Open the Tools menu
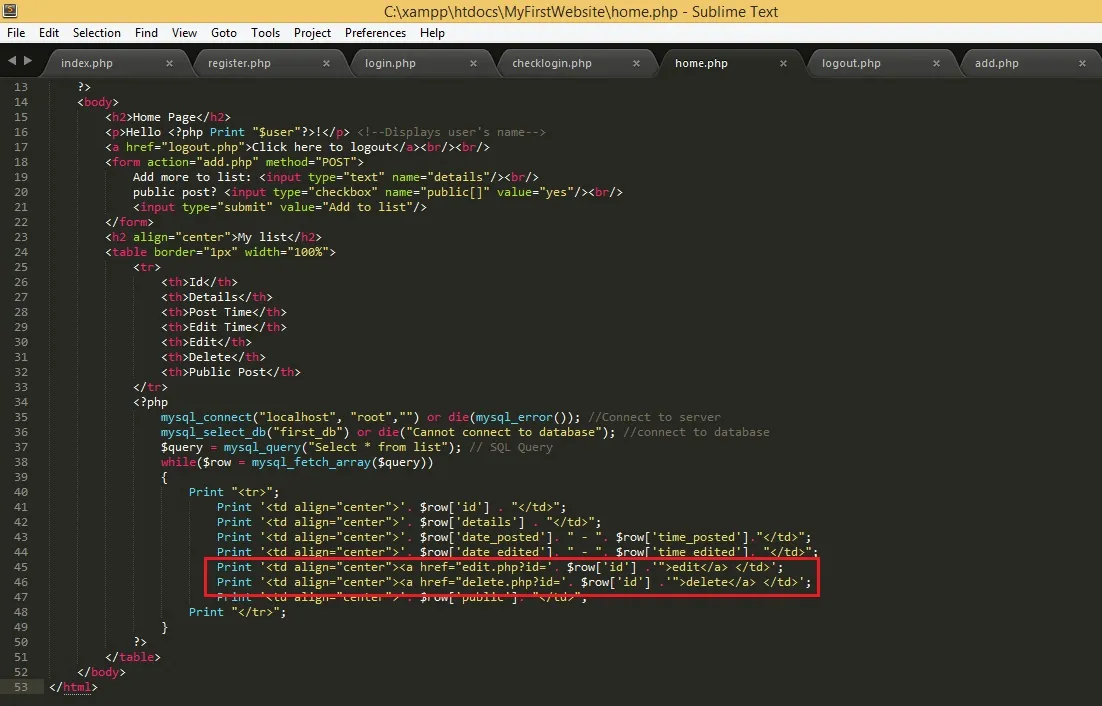The image size is (1102, 706). (265, 33)
